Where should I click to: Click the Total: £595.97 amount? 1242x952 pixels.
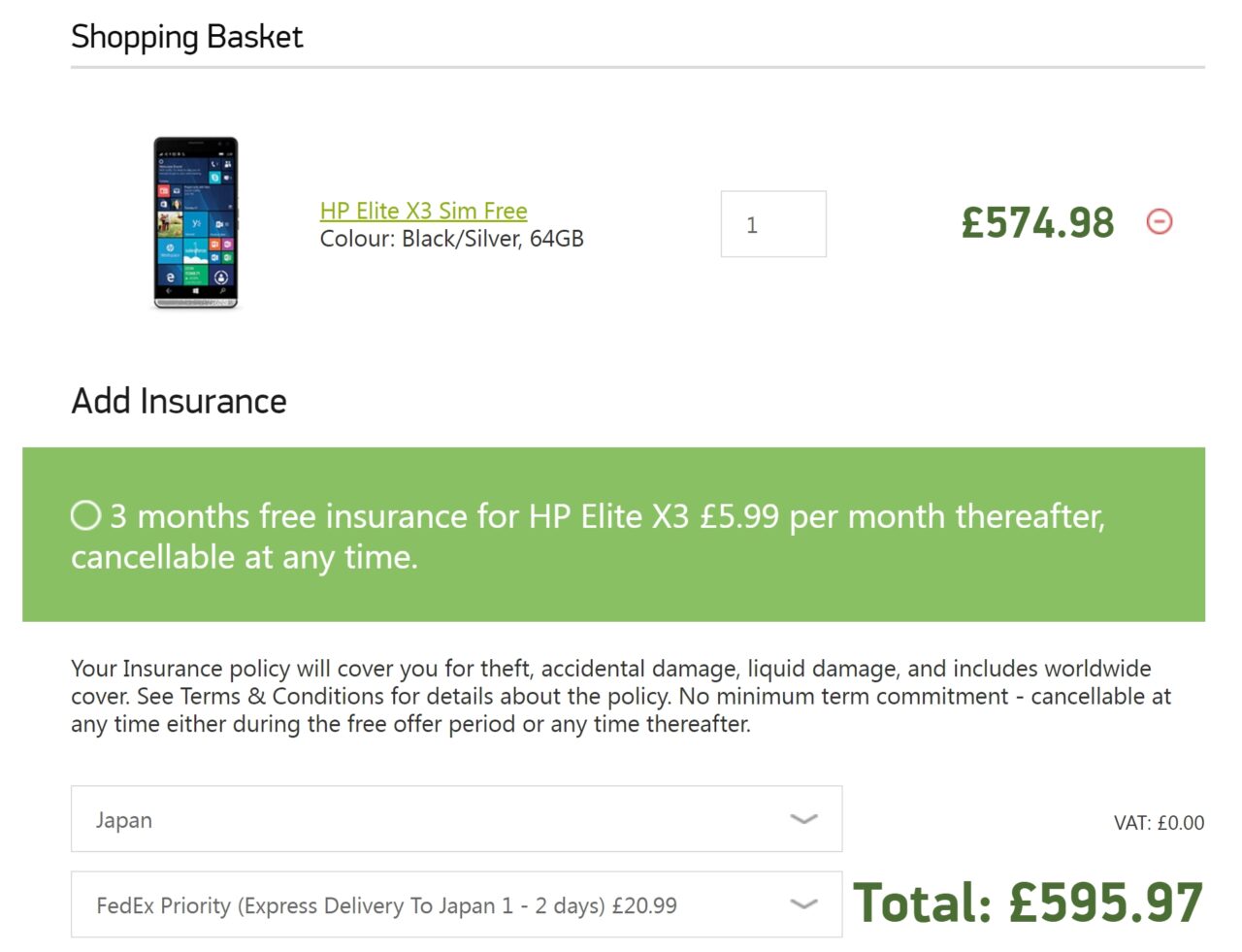coord(1028,903)
